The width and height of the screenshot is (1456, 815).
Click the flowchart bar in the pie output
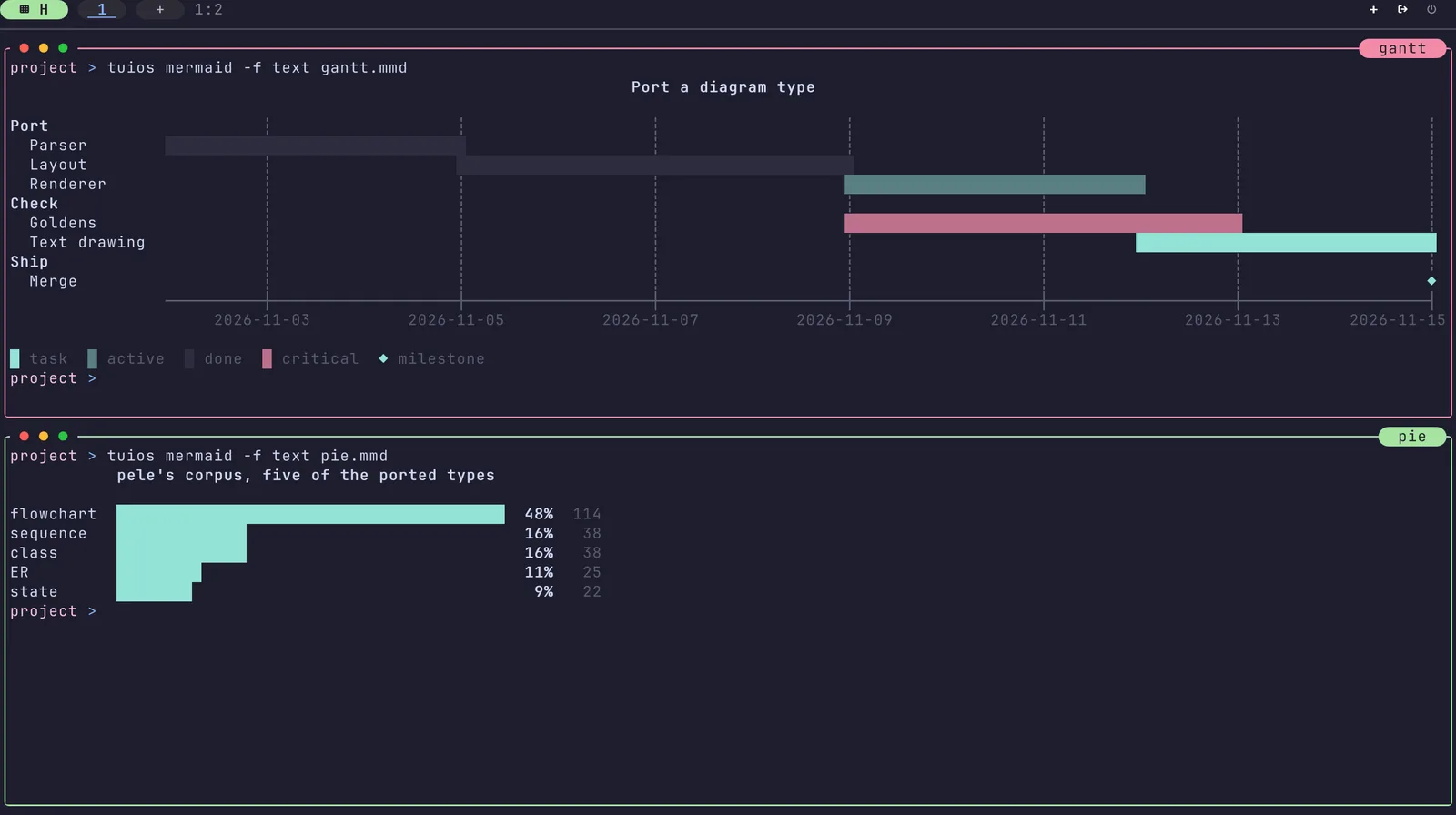[310, 515]
